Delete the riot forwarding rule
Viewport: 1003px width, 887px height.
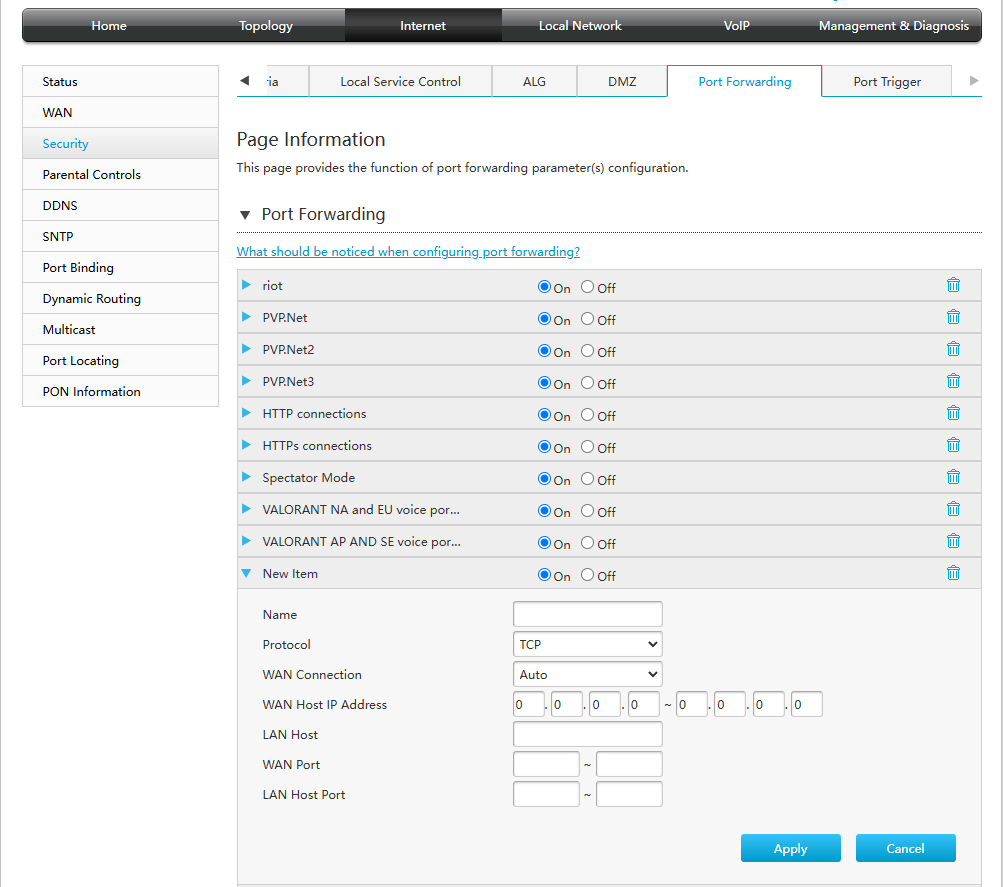coord(953,285)
